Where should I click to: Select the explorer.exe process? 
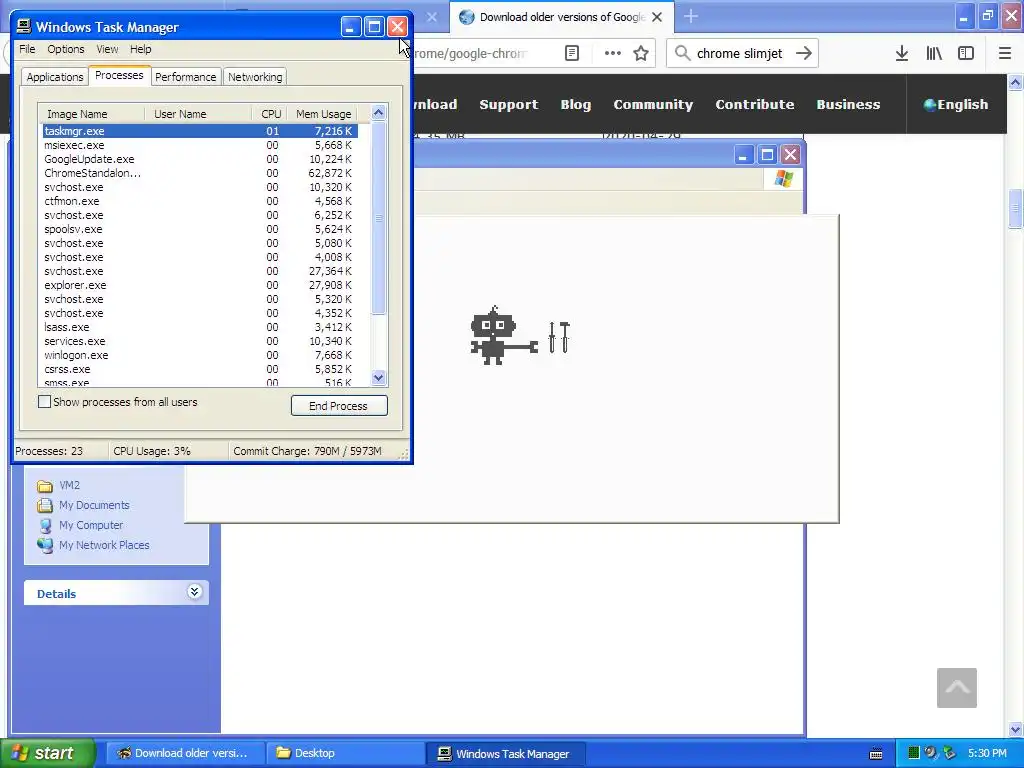[x=199, y=285]
